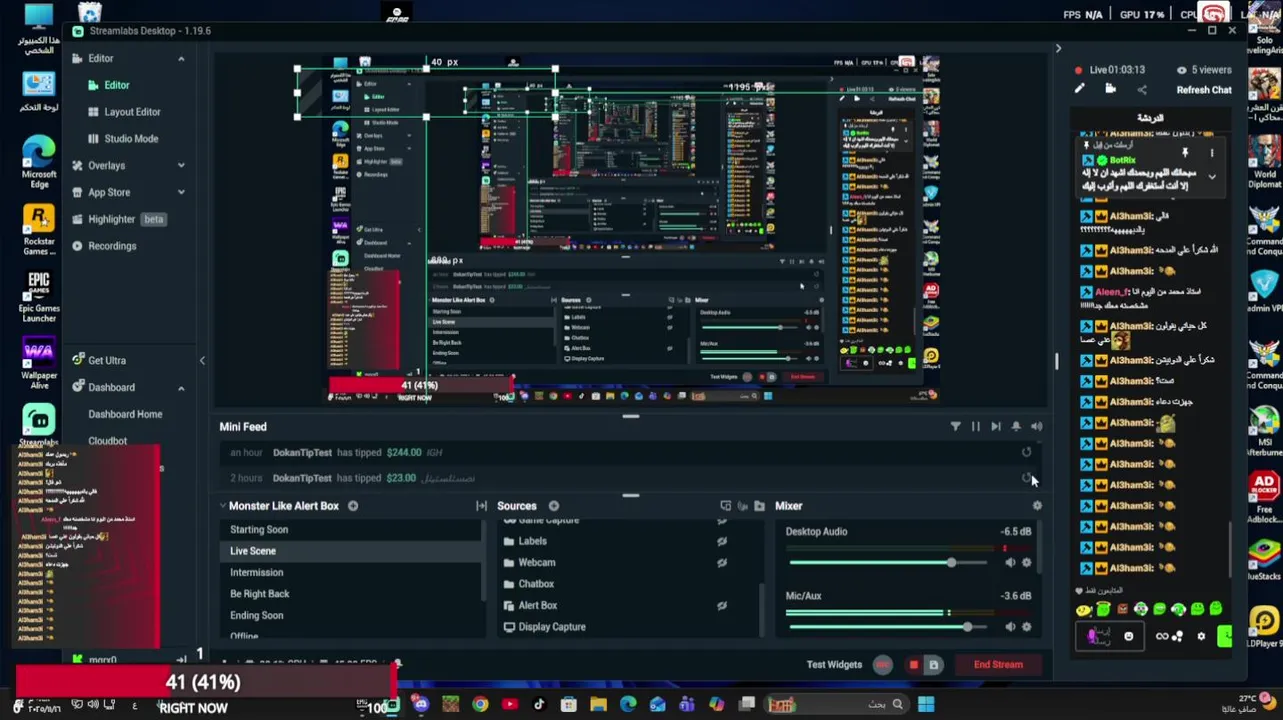Image resolution: width=1283 pixels, height=720 pixels.
Task: Click the Mini Feed filter icon
Action: click(955, 427)
